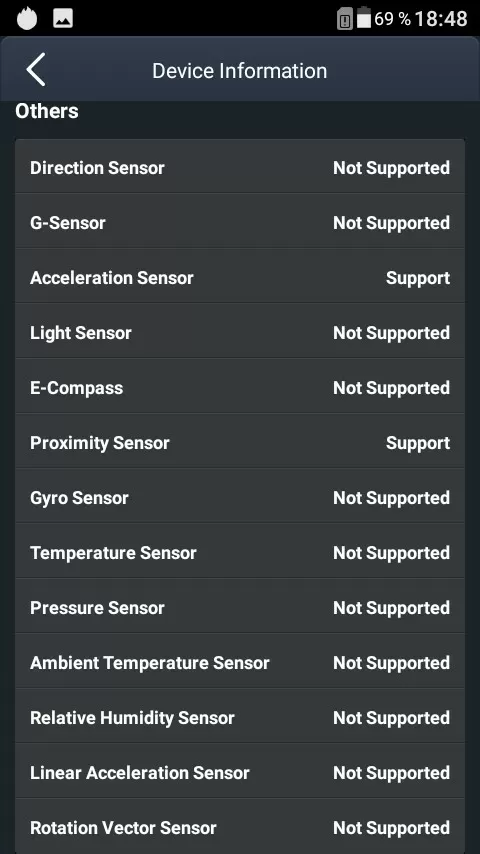Tap the 18:48 clock in status bar

point(441,19)
